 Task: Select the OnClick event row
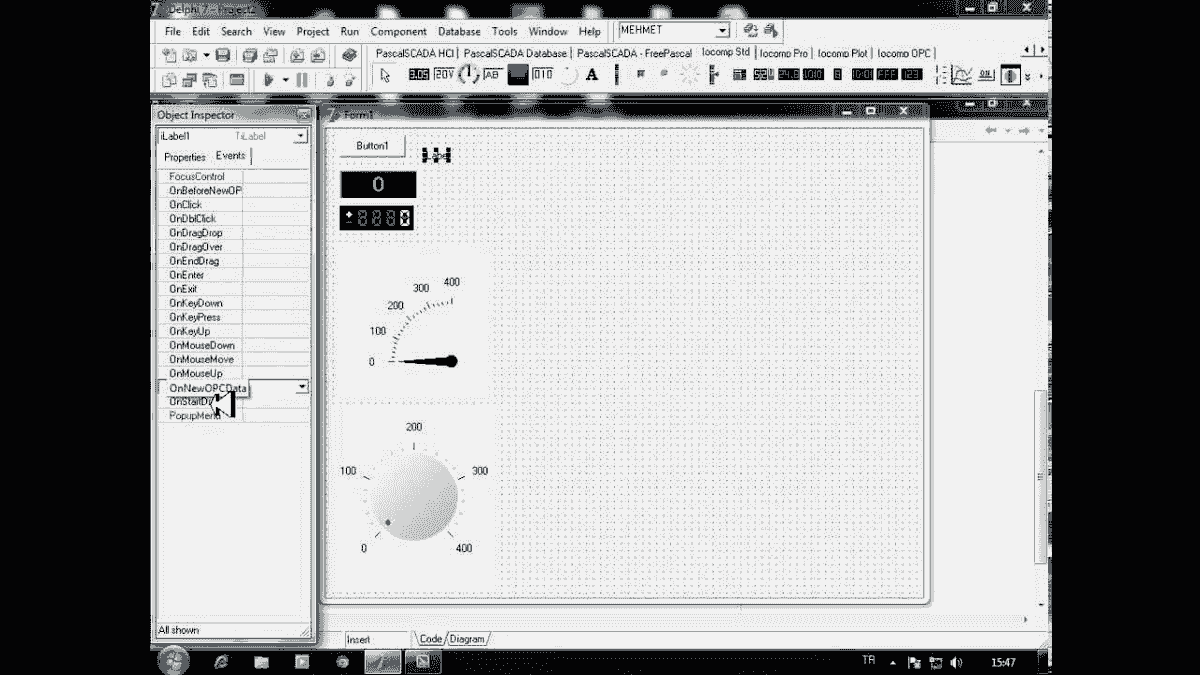coord(234,204)
